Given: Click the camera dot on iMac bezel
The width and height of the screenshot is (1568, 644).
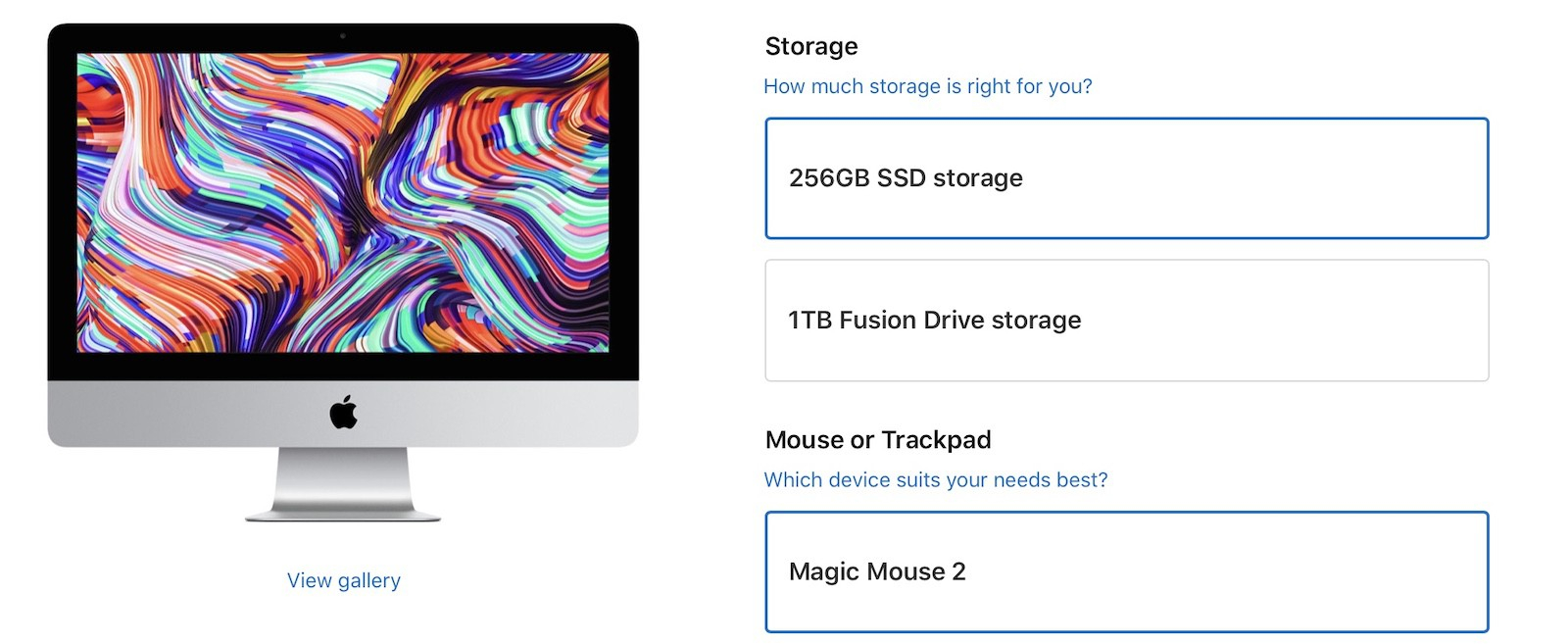Looking at the screenshot, I should [x=343, y=35].
